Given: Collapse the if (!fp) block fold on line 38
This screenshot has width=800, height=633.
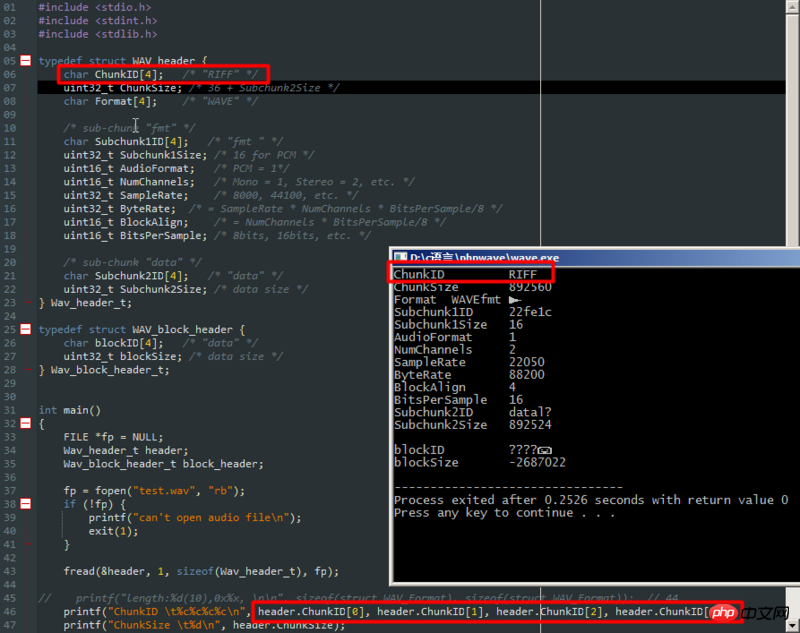Looking at the screenshot, I should [26, 504].
